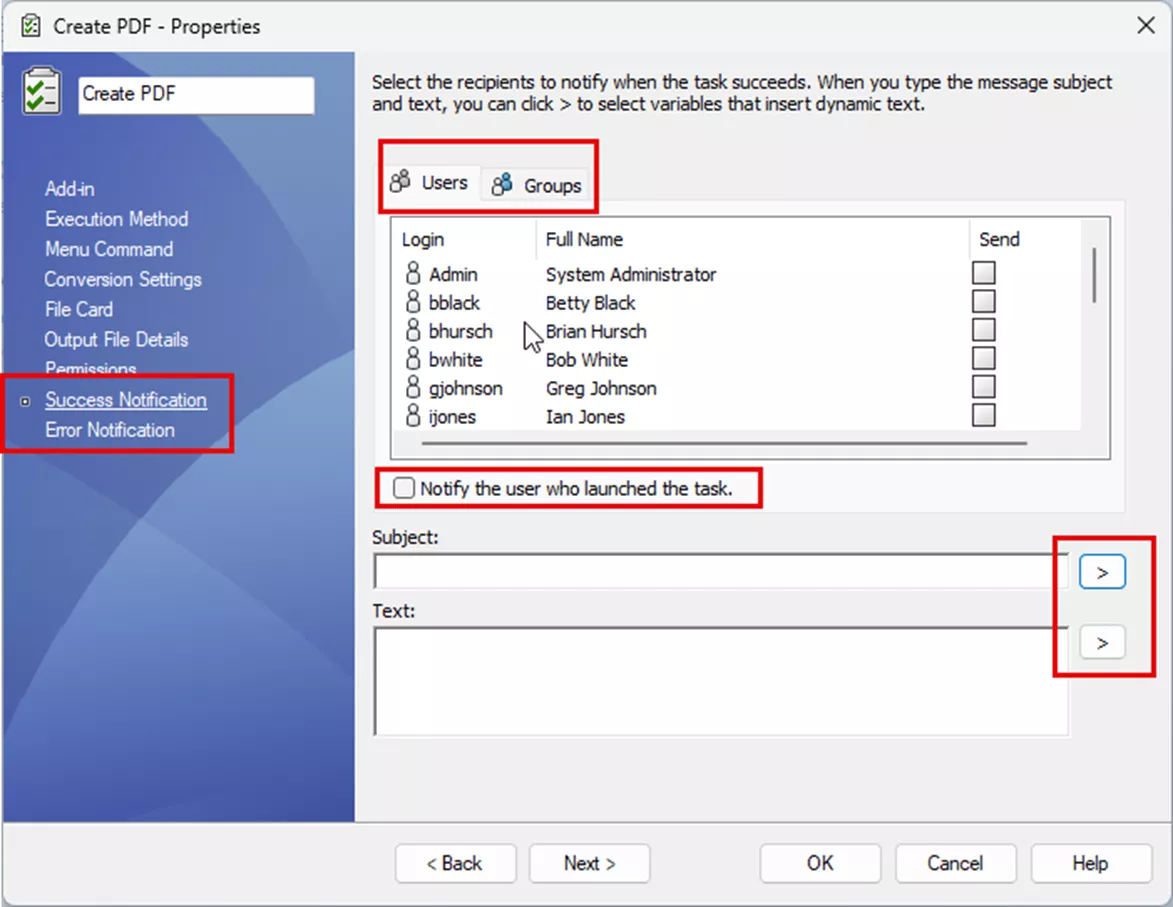Open the Error Notification page
The width and height of the screenshot is (1173, 907).
(x=110, y=430)
